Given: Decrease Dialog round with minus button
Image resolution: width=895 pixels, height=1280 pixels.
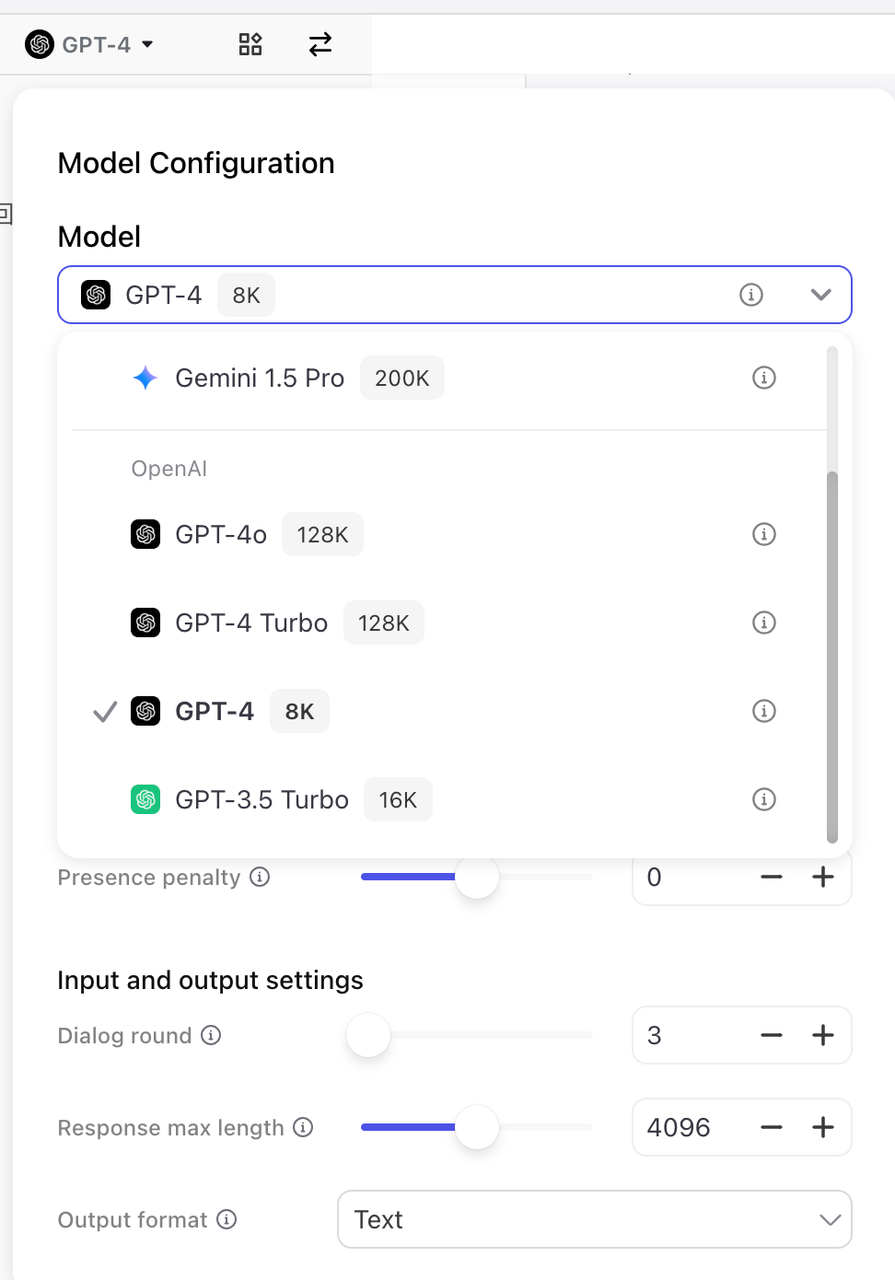Looking at the screenshot, I should [771, 1035].
